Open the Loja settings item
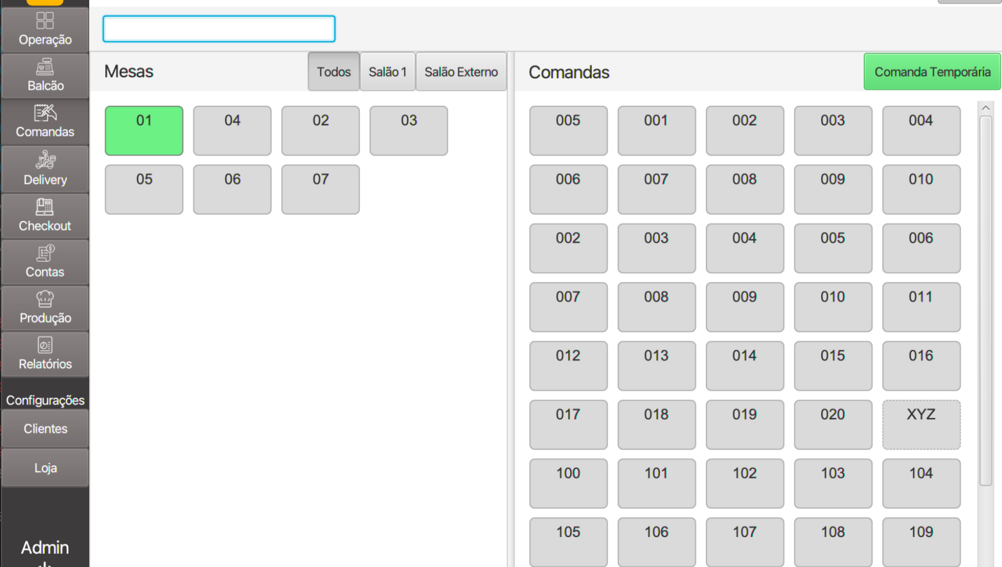1002x567 pixels. 45,468
